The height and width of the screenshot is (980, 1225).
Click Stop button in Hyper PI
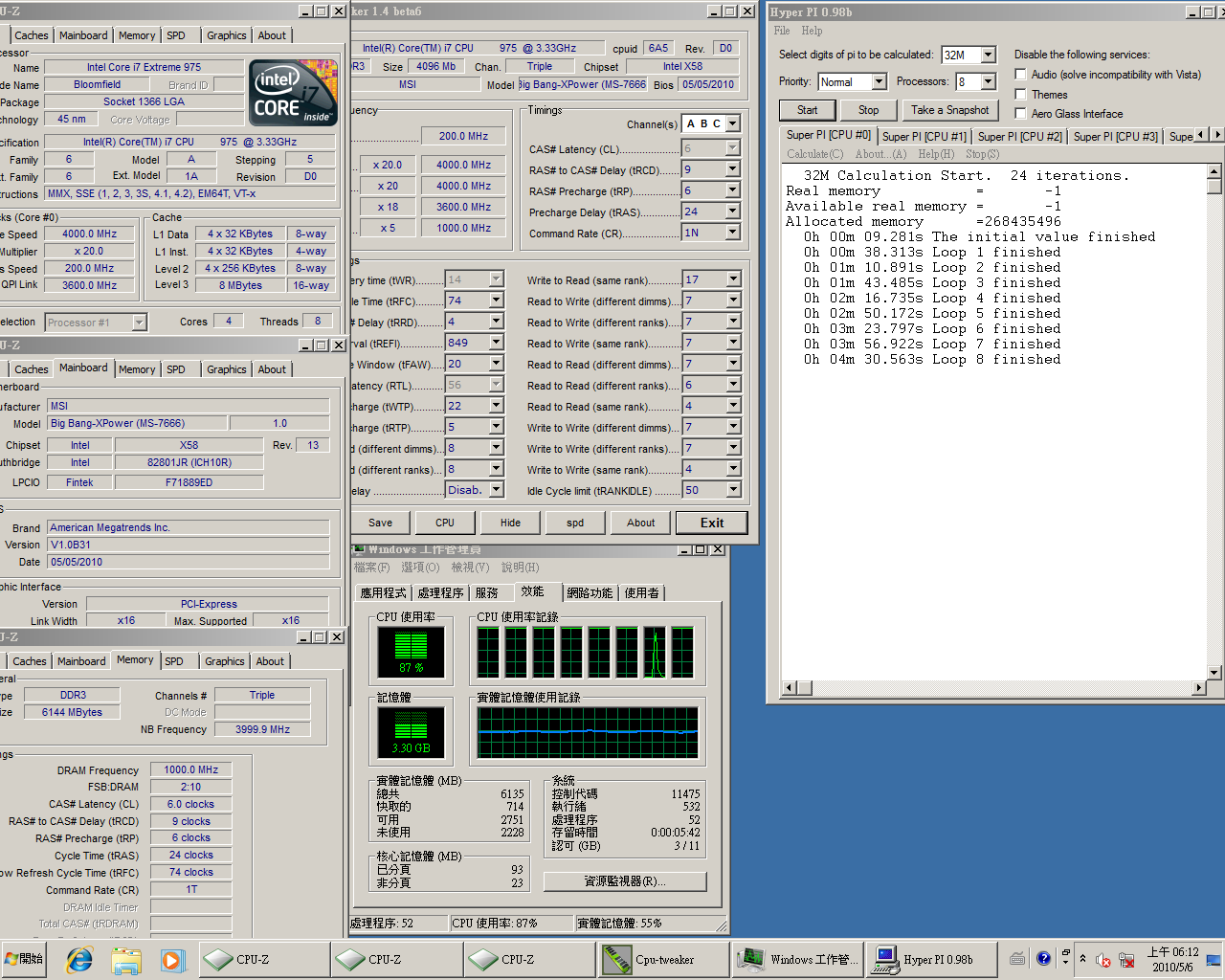[x=868, y=110]
